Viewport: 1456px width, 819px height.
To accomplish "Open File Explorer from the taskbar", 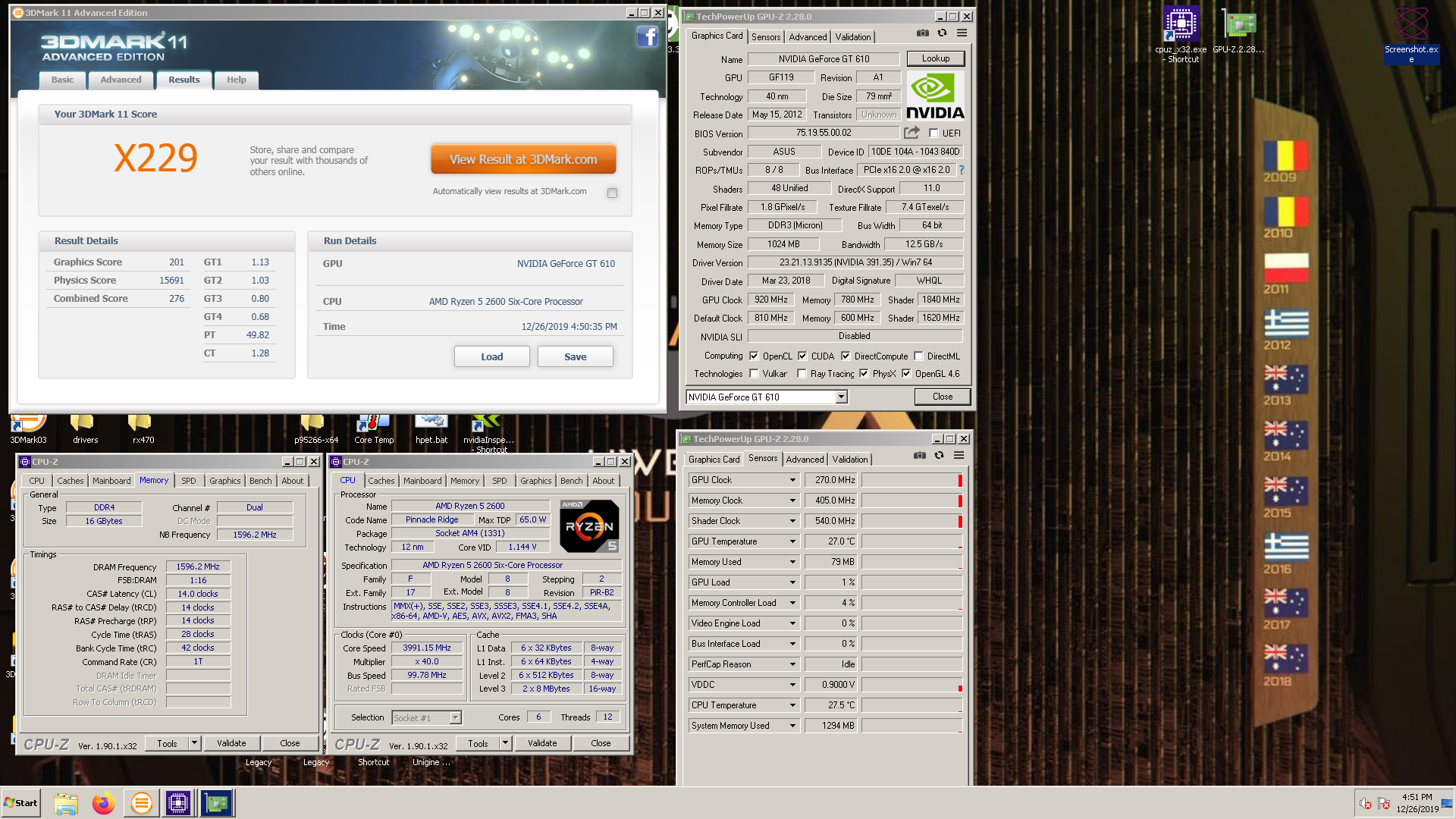I will 66,803.
